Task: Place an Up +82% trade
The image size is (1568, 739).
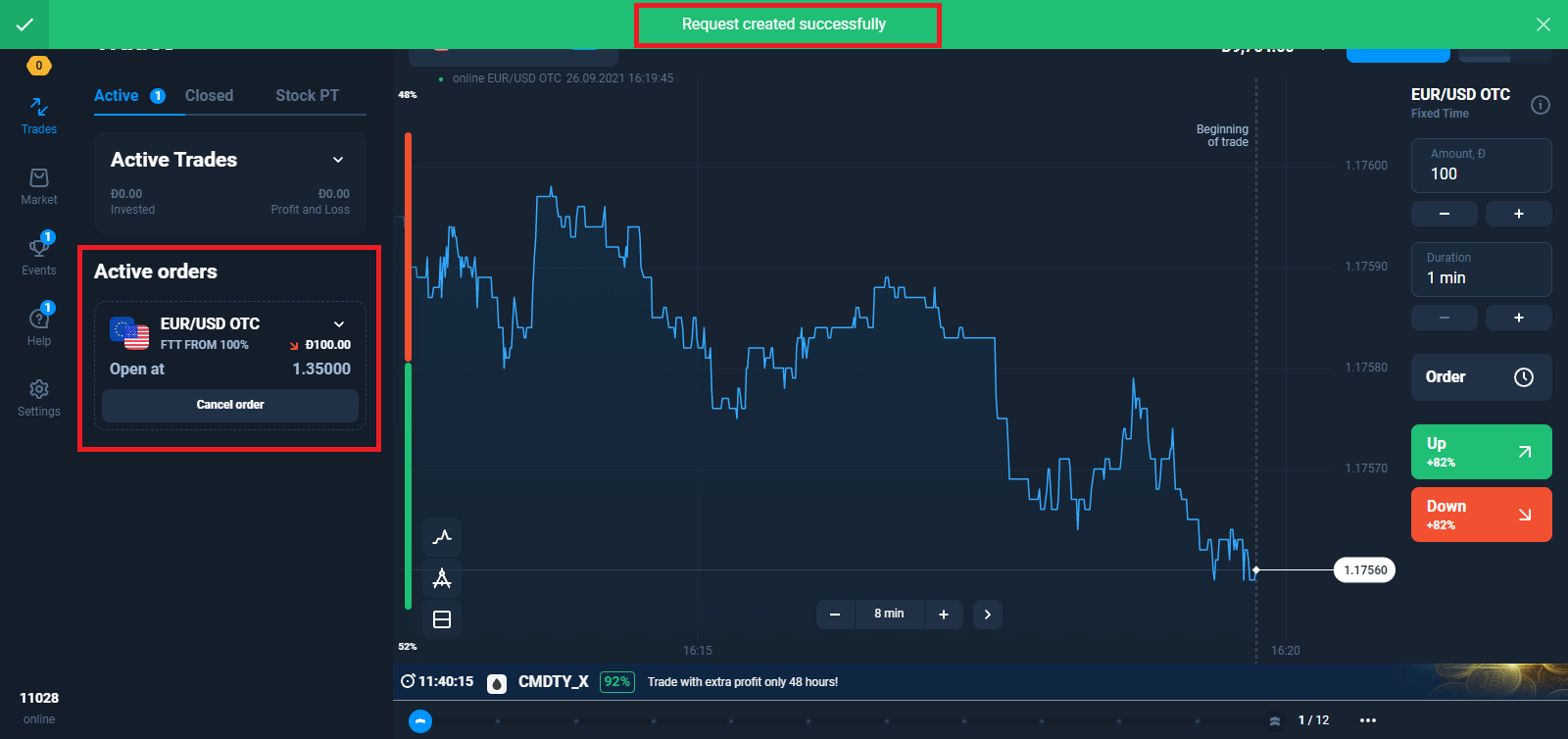Action: [x=1481, y=452]
